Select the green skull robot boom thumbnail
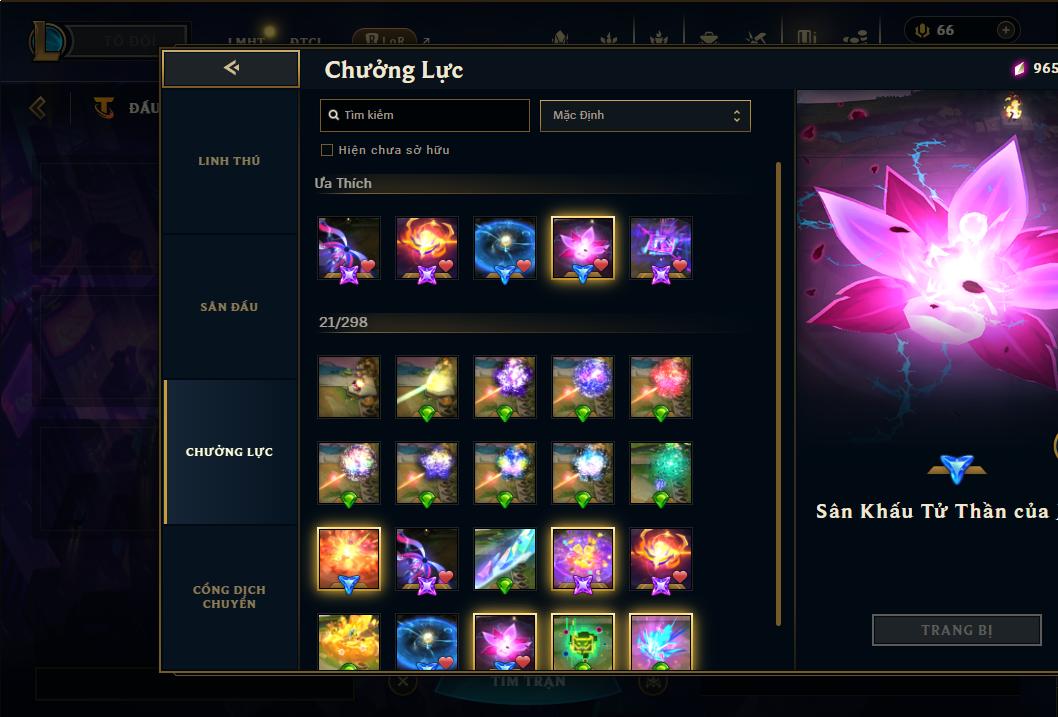The height and width of the screenshot is (717, 1058). click(x=583, y=641)
